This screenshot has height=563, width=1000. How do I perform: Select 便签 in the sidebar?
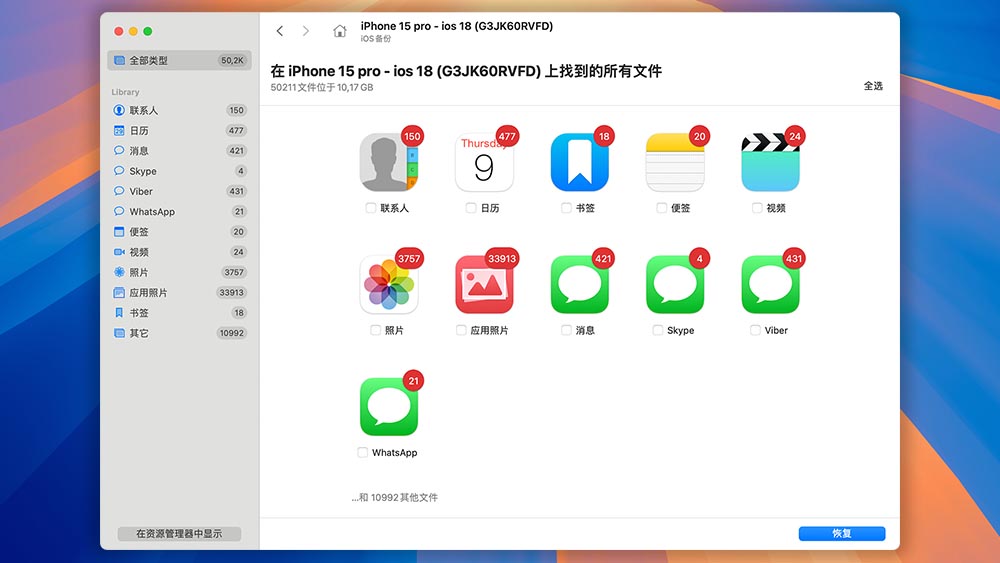click(179, 231)
